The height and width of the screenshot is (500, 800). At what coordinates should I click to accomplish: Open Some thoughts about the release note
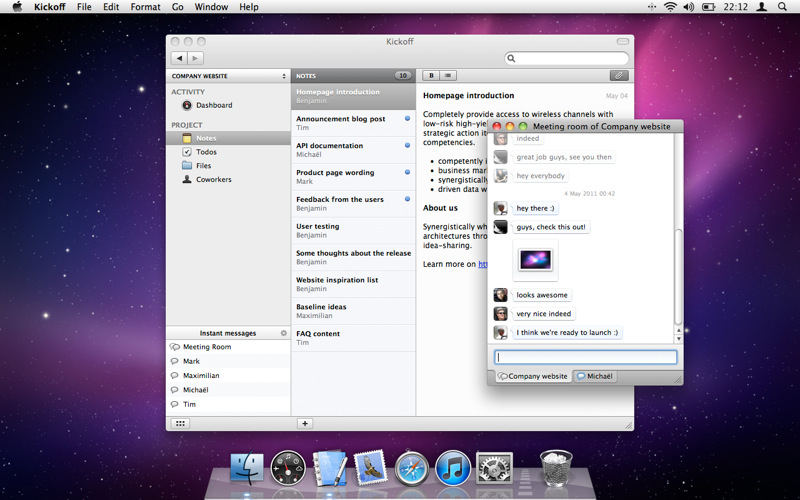(353, 257)
